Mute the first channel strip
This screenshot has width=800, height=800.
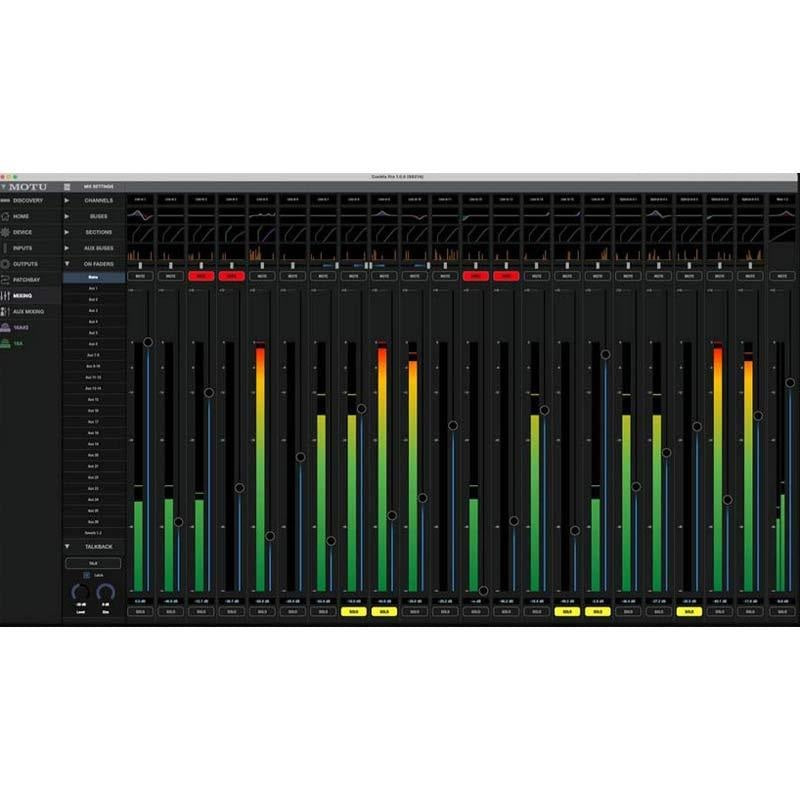click(x=139, y=275)
